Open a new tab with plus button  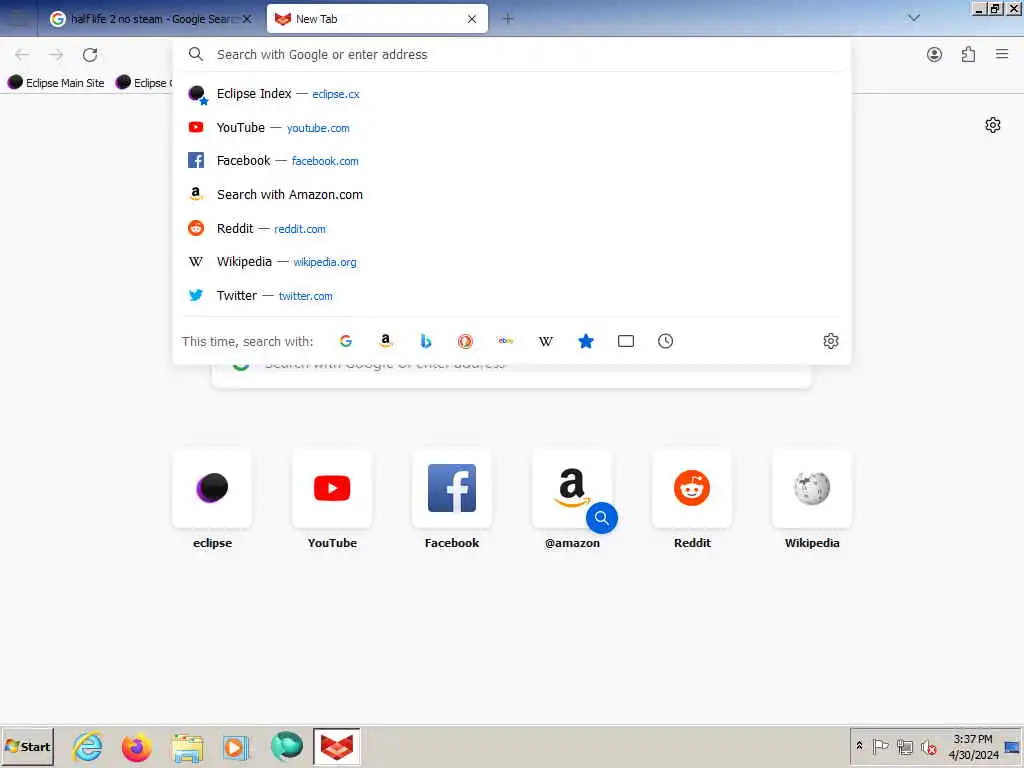coord(507,19)
